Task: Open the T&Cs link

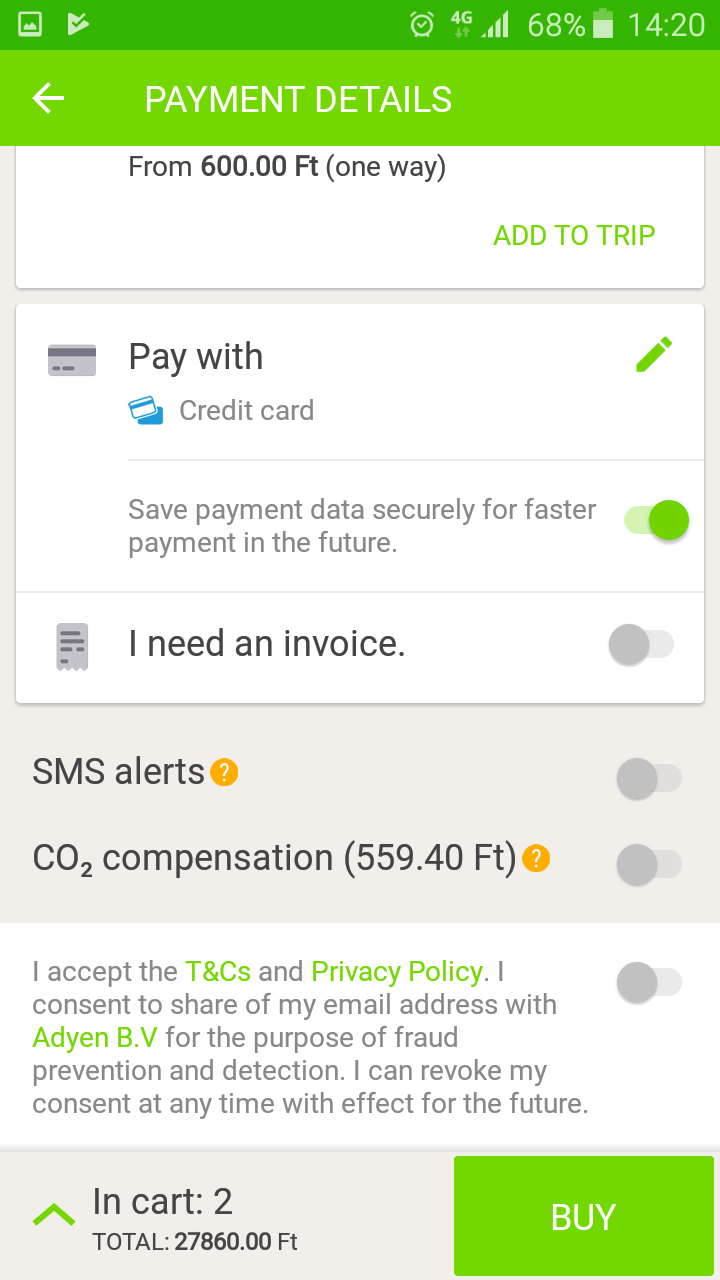Action: point(218,971)
